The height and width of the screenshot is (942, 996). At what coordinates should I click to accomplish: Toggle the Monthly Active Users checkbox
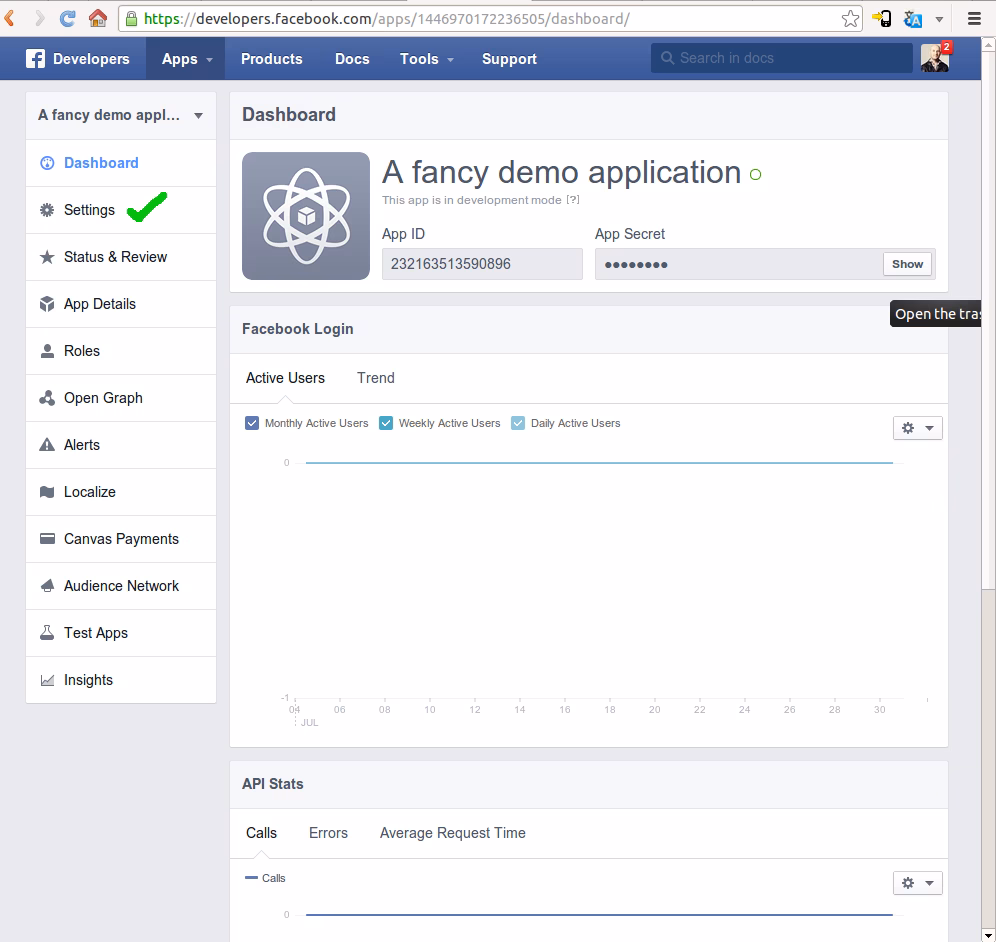[252, 423]
